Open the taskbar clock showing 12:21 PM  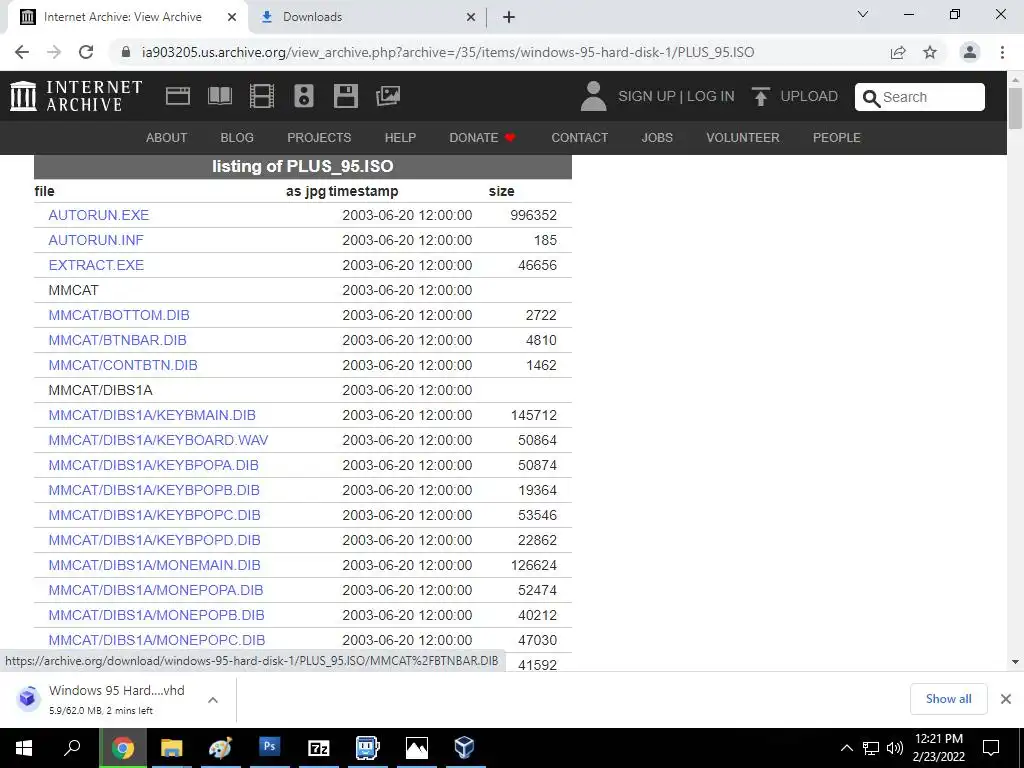938,748
